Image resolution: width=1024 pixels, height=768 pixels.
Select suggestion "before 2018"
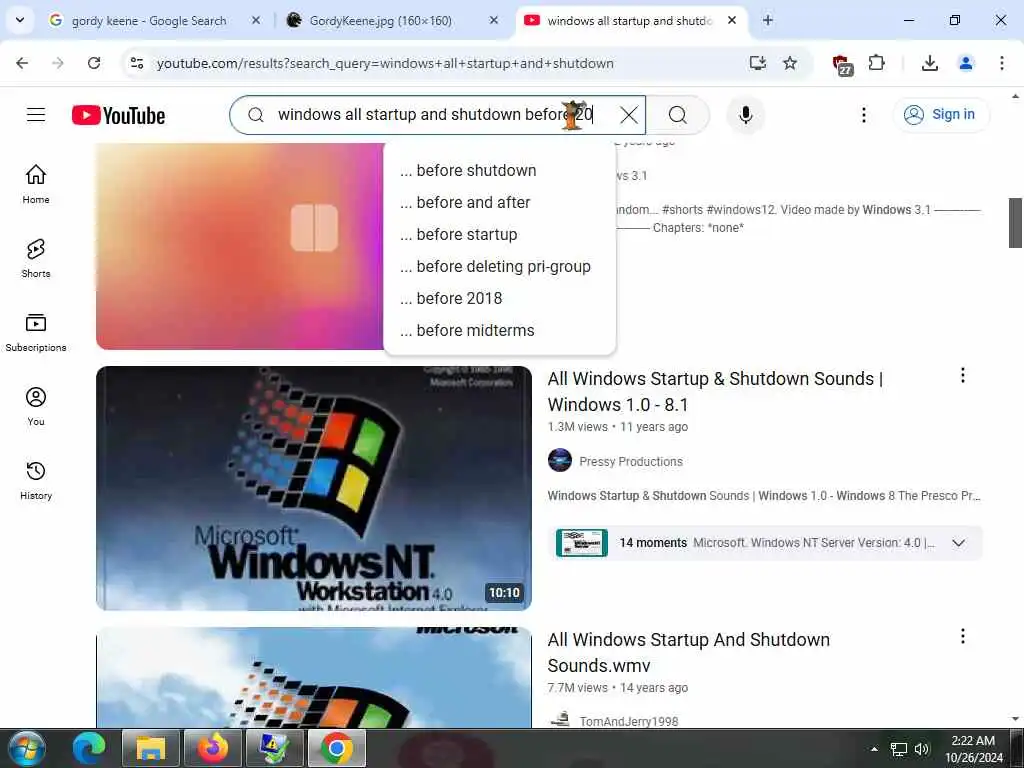coord(500,298)
